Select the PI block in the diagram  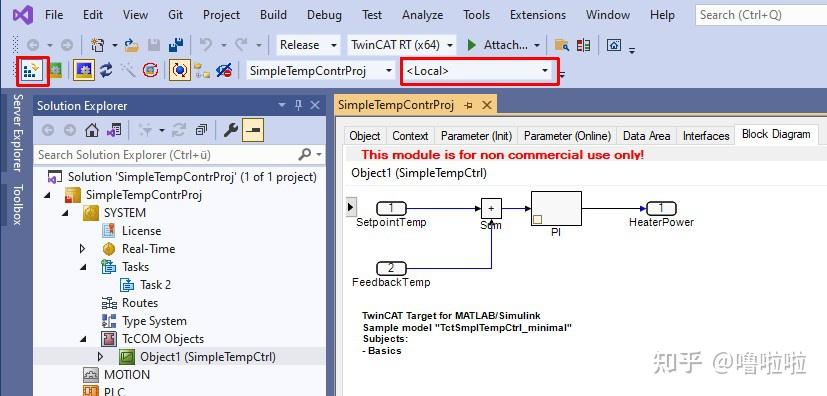(556, 209)
